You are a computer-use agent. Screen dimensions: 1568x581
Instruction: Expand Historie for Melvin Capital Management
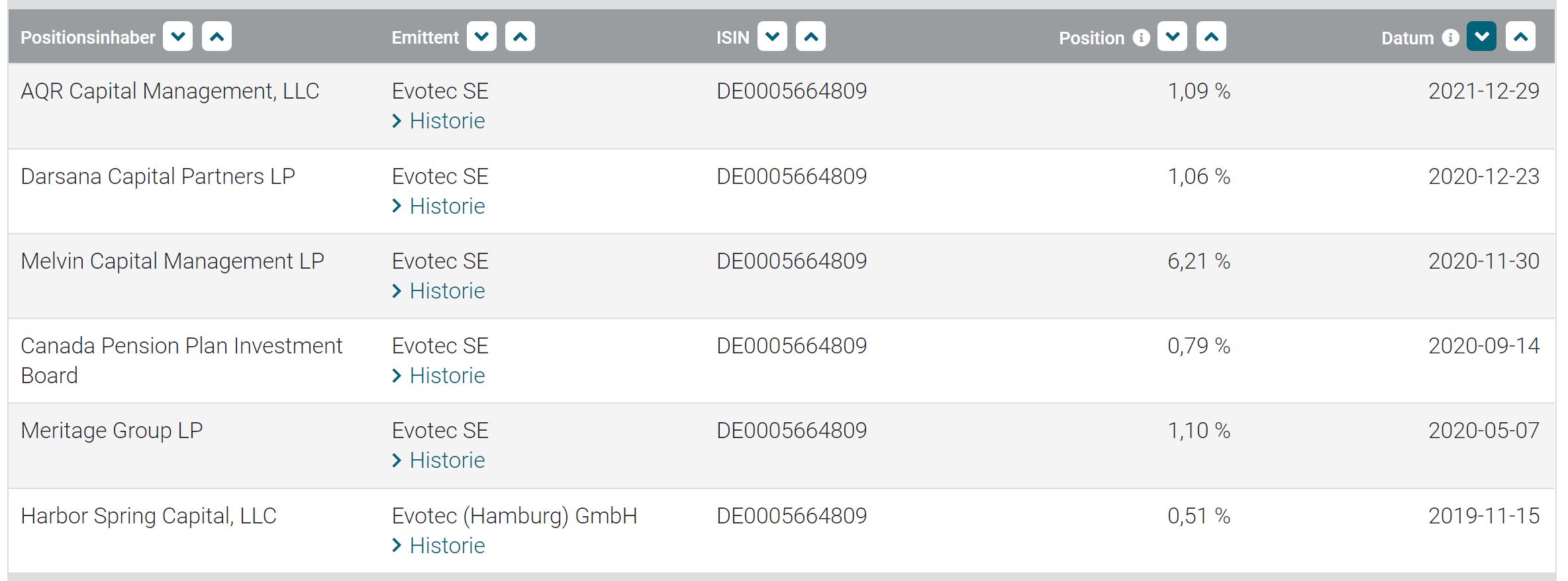click(x=447, y=291)
